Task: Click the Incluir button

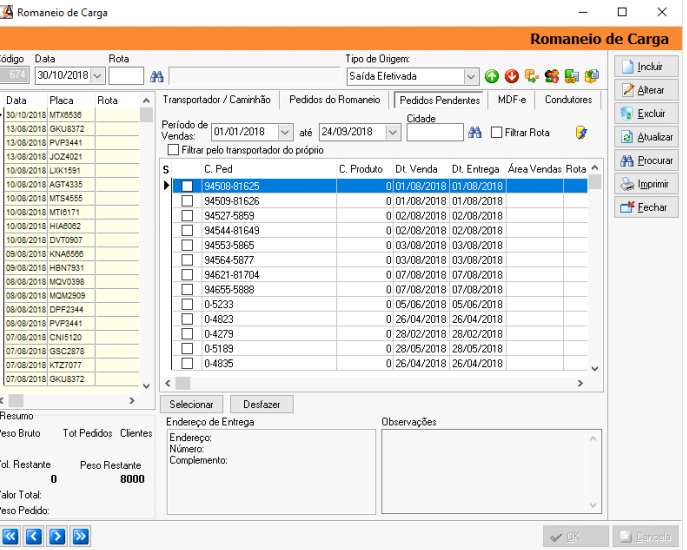Action: 646,67
